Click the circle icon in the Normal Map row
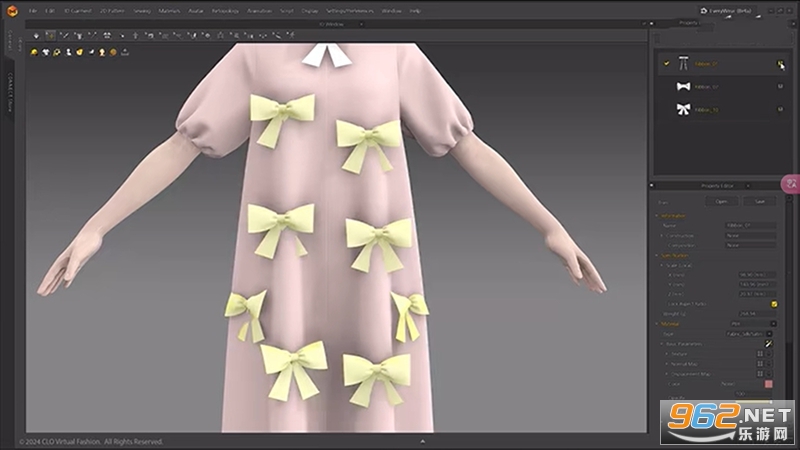 pos(769,364)
